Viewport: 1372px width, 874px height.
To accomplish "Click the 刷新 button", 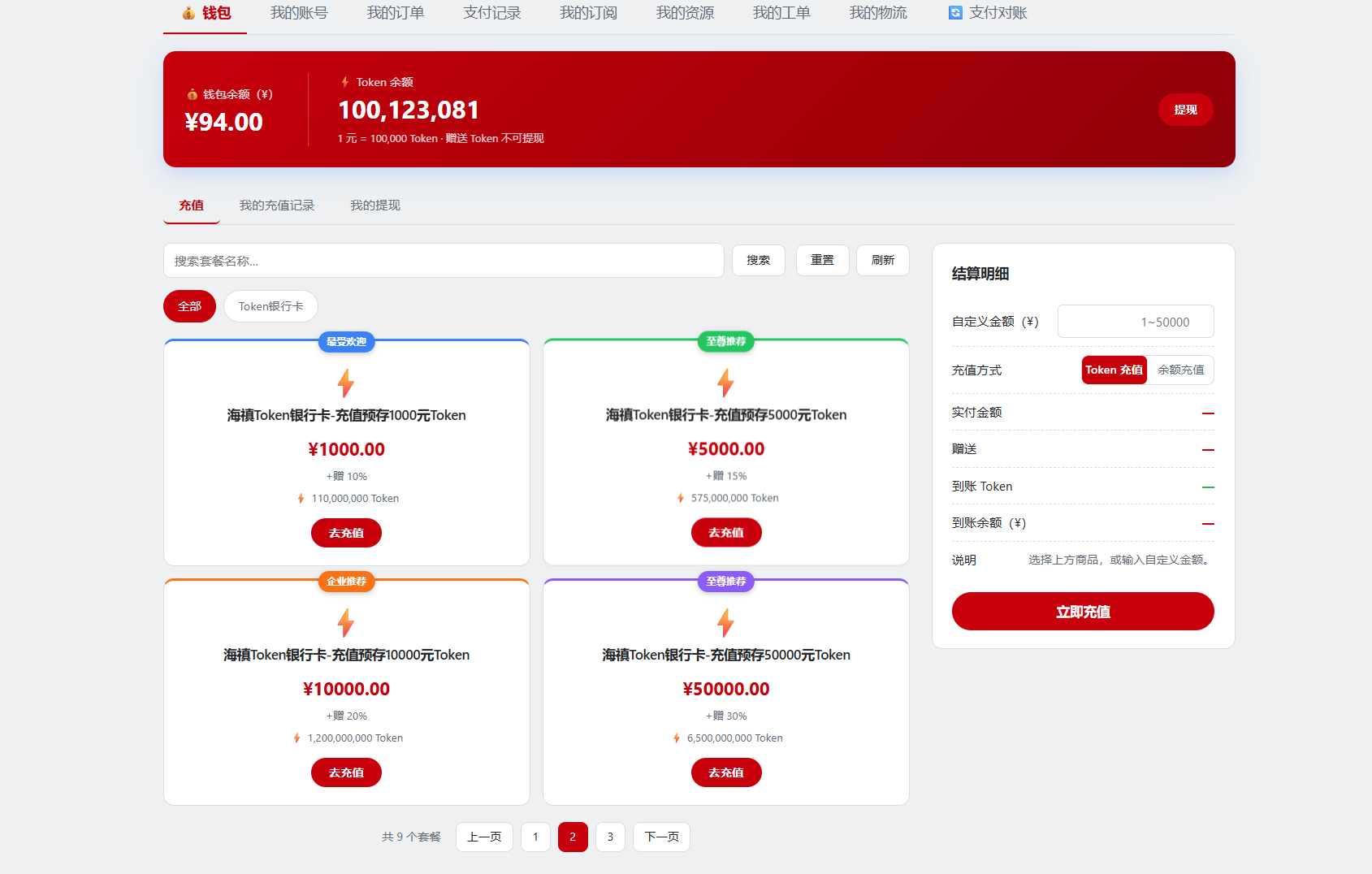I will coord(883,260).
